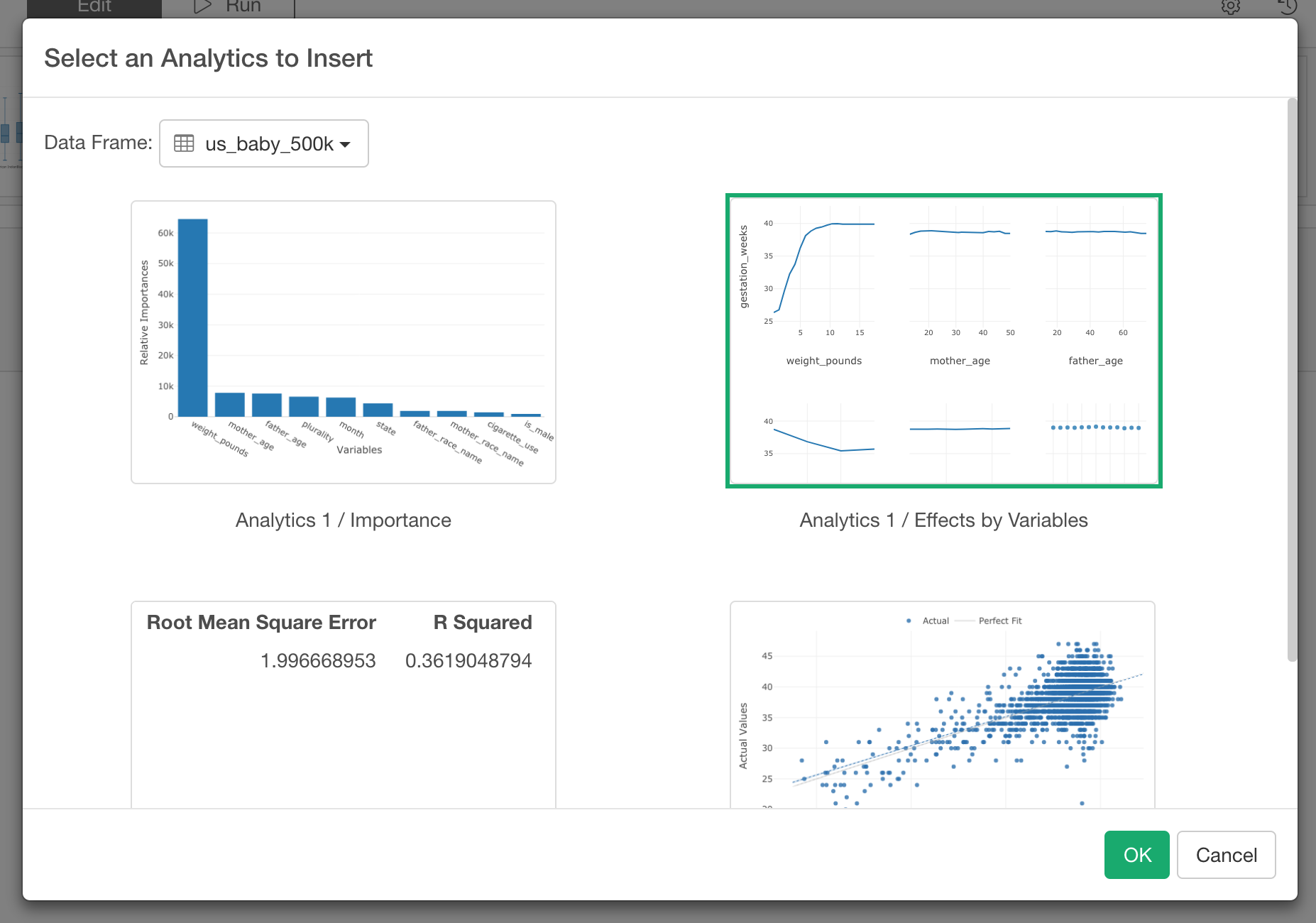Click the tallest weight_pounds bar in Importance chart

(192, 317)
